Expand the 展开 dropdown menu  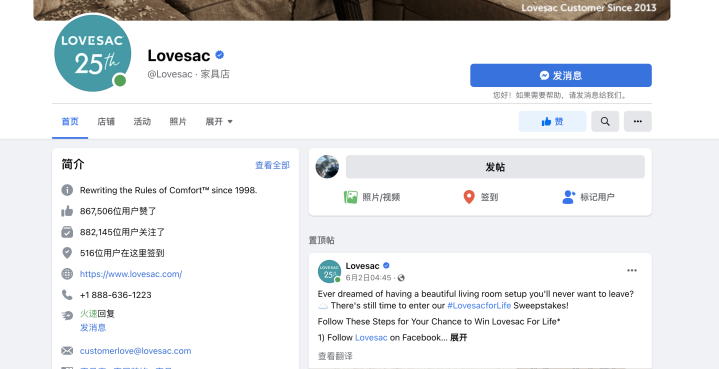219,121
